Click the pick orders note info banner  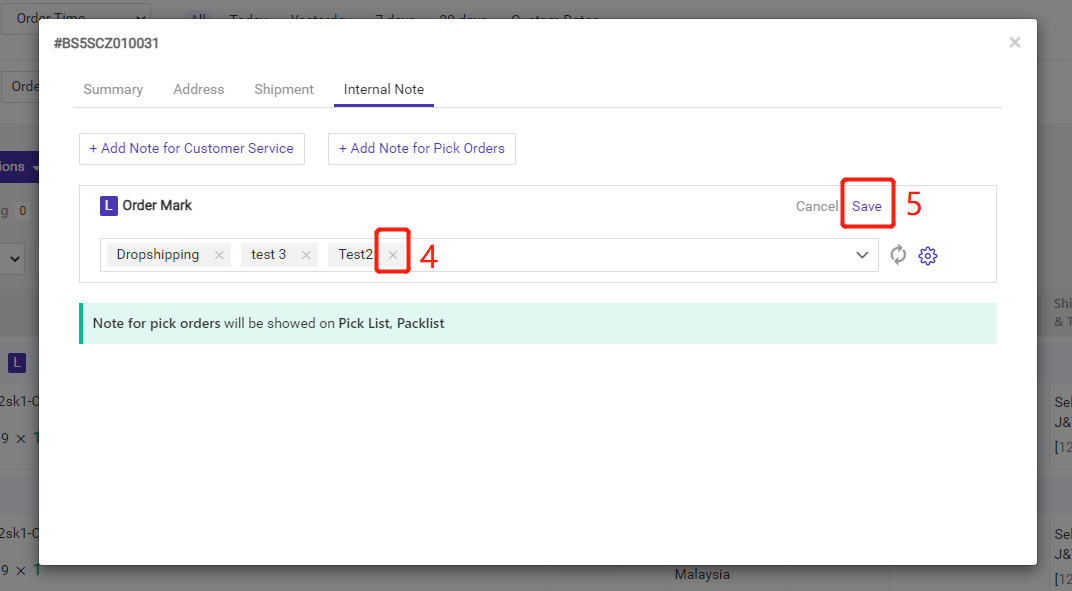(x=538, y=324)
